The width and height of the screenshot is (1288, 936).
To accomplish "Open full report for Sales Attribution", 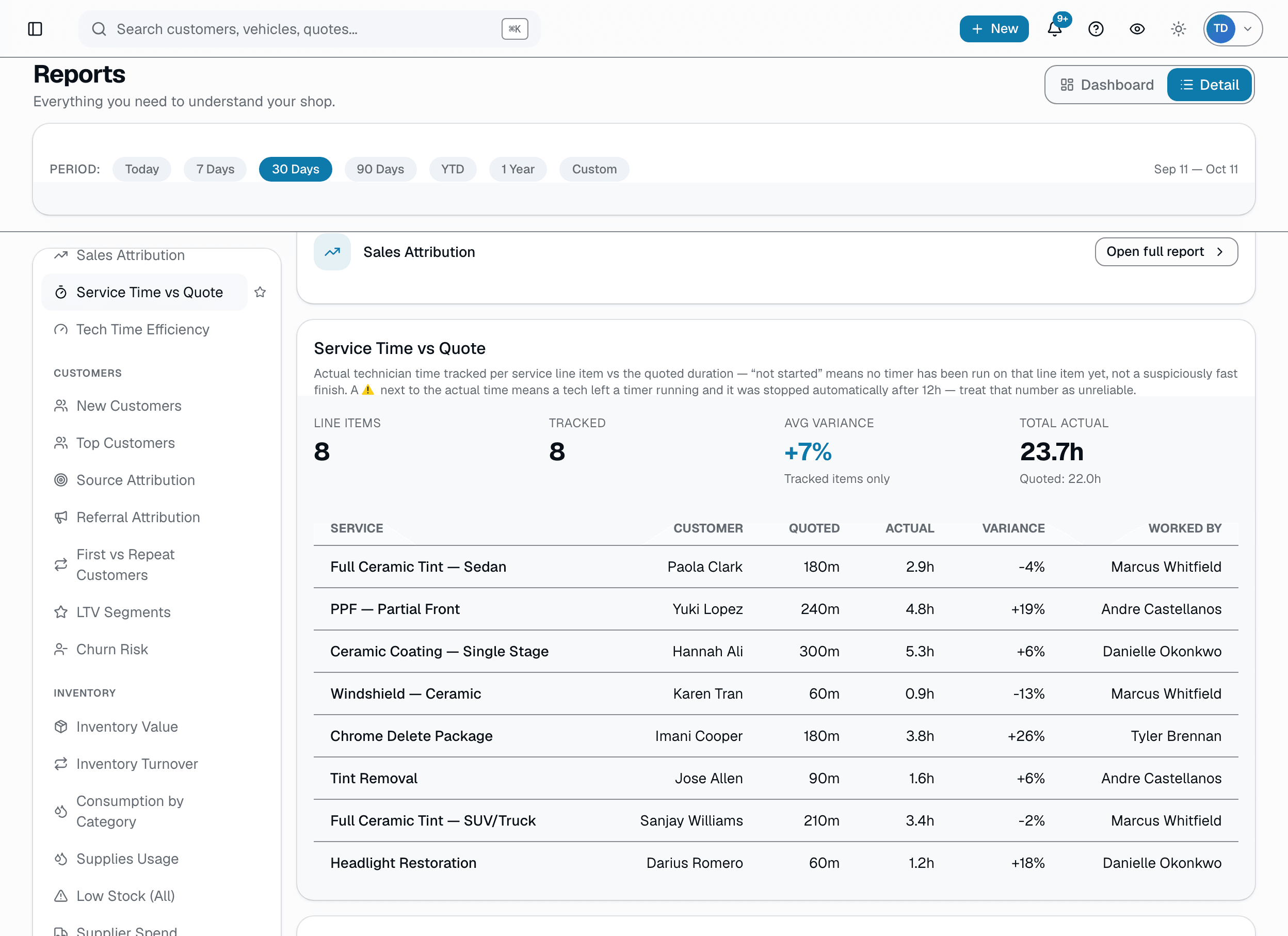I will pyautogui.click(x=1166, y=252).
